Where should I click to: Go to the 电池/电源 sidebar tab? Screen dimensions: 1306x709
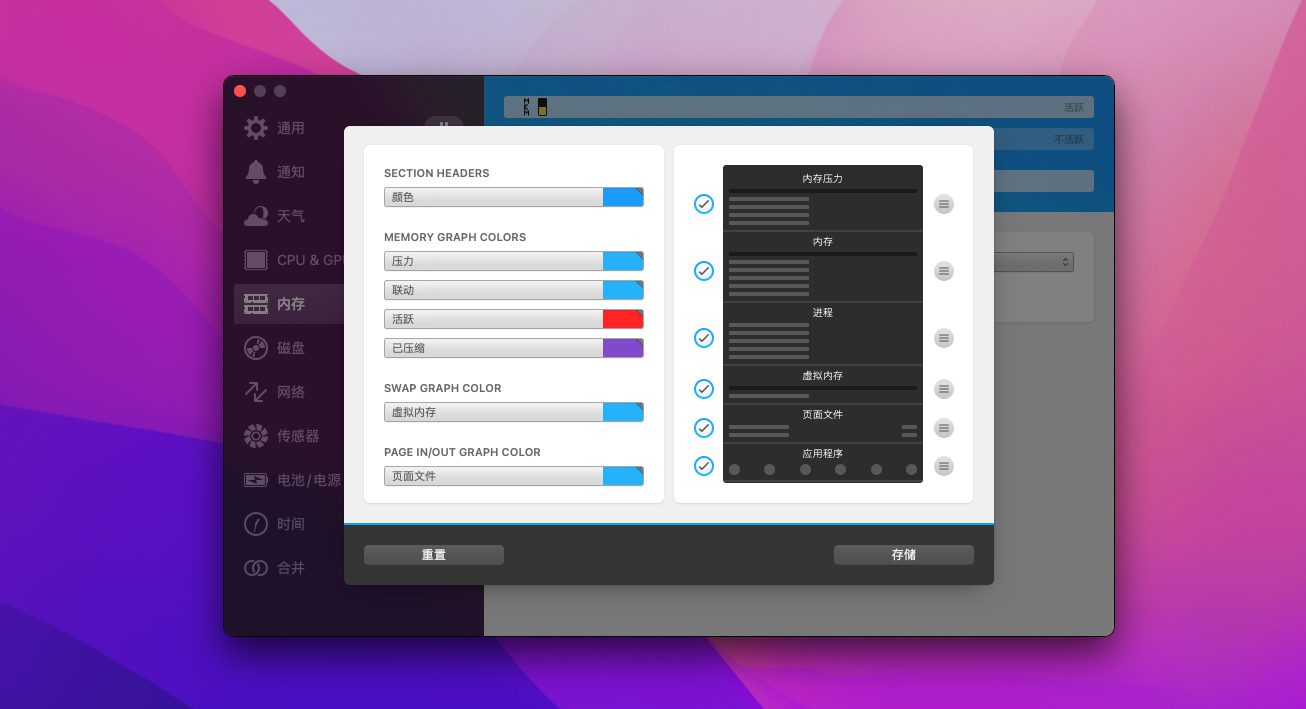coord(308,480)
